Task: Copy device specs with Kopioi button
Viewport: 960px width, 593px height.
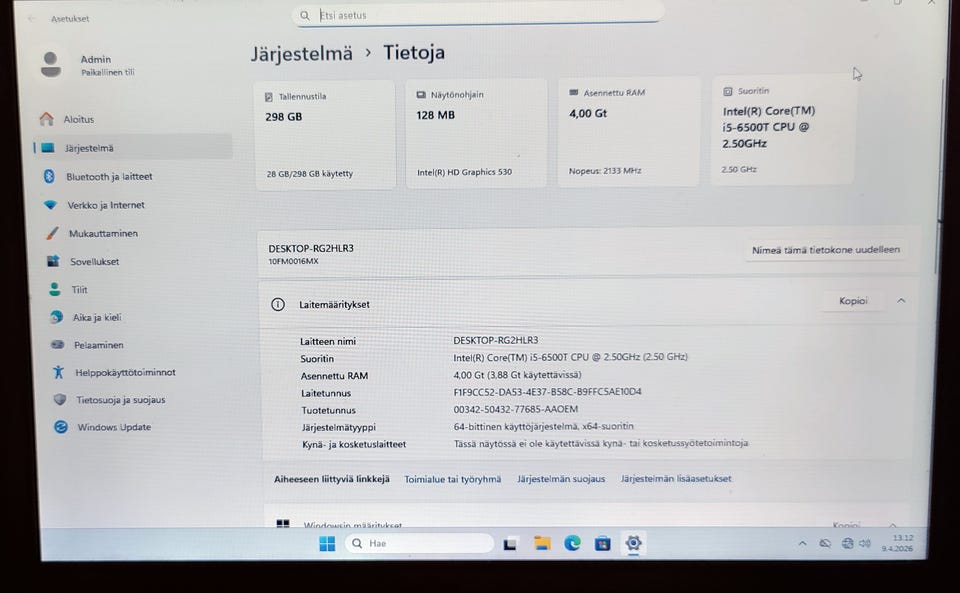Action: 853,300
